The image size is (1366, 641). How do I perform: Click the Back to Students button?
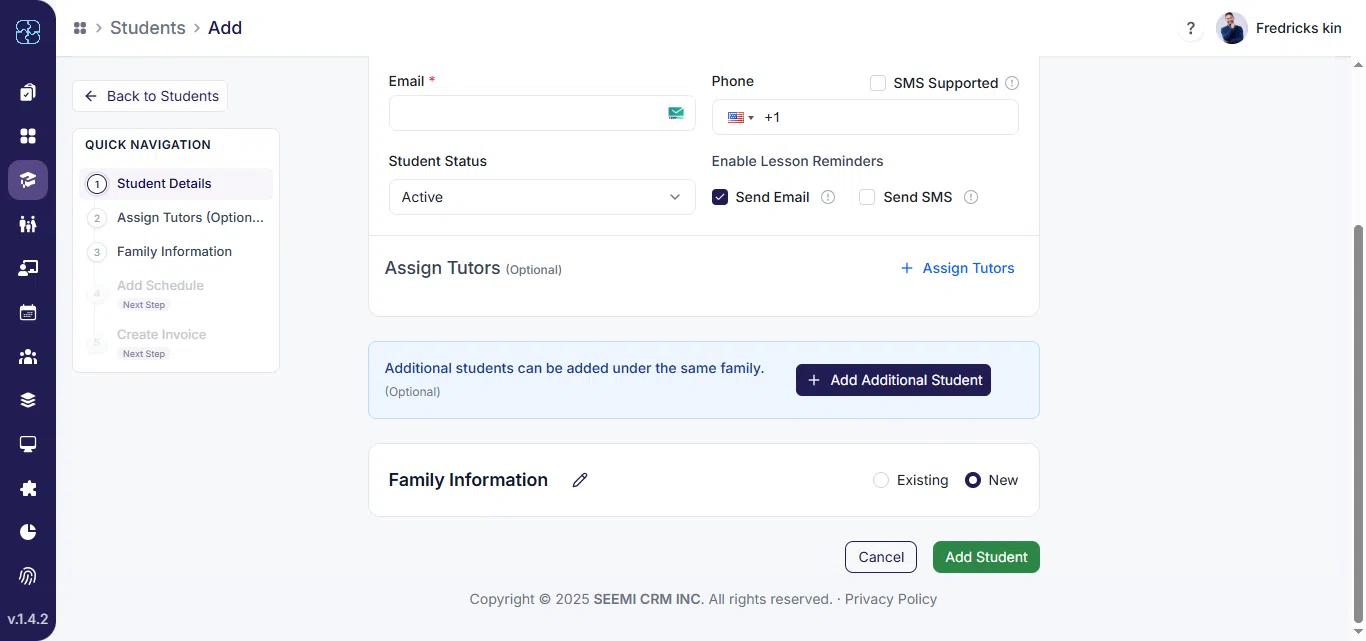pyautogui.click(x=150, y=96)
